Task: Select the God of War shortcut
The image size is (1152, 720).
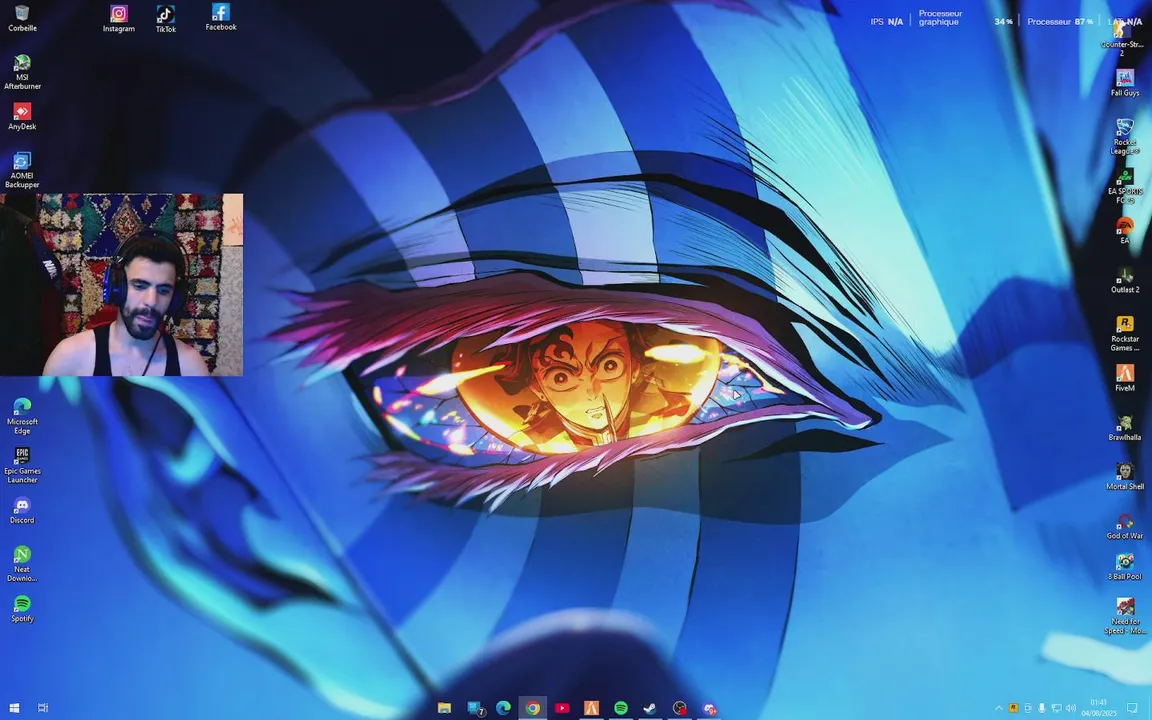Action: tap(1125, 526)
